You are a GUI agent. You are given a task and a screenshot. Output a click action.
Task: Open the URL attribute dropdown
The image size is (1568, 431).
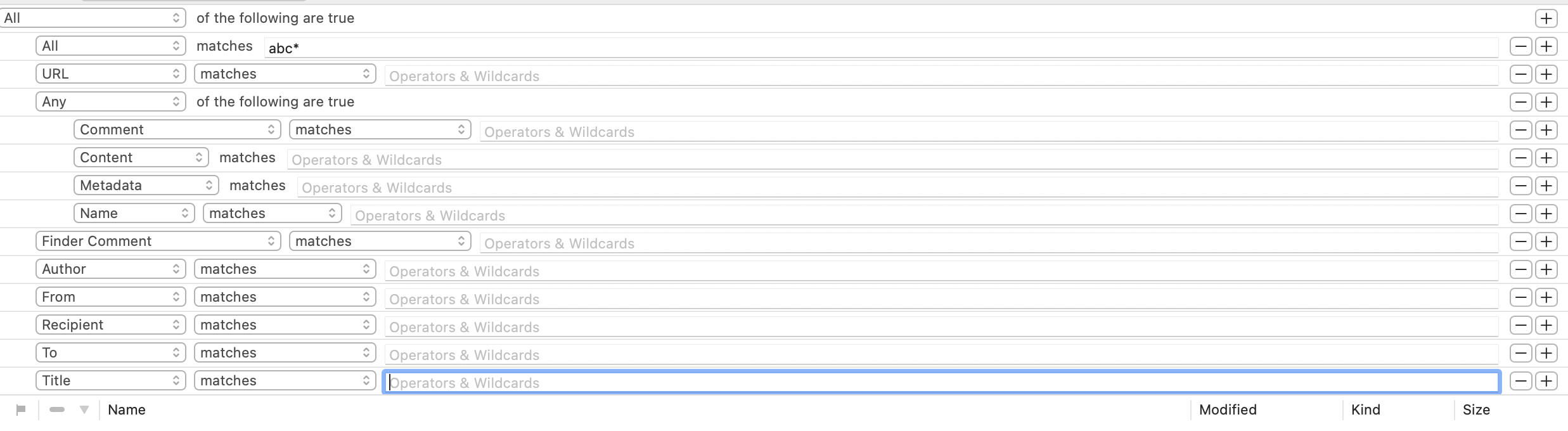[110, 74]
